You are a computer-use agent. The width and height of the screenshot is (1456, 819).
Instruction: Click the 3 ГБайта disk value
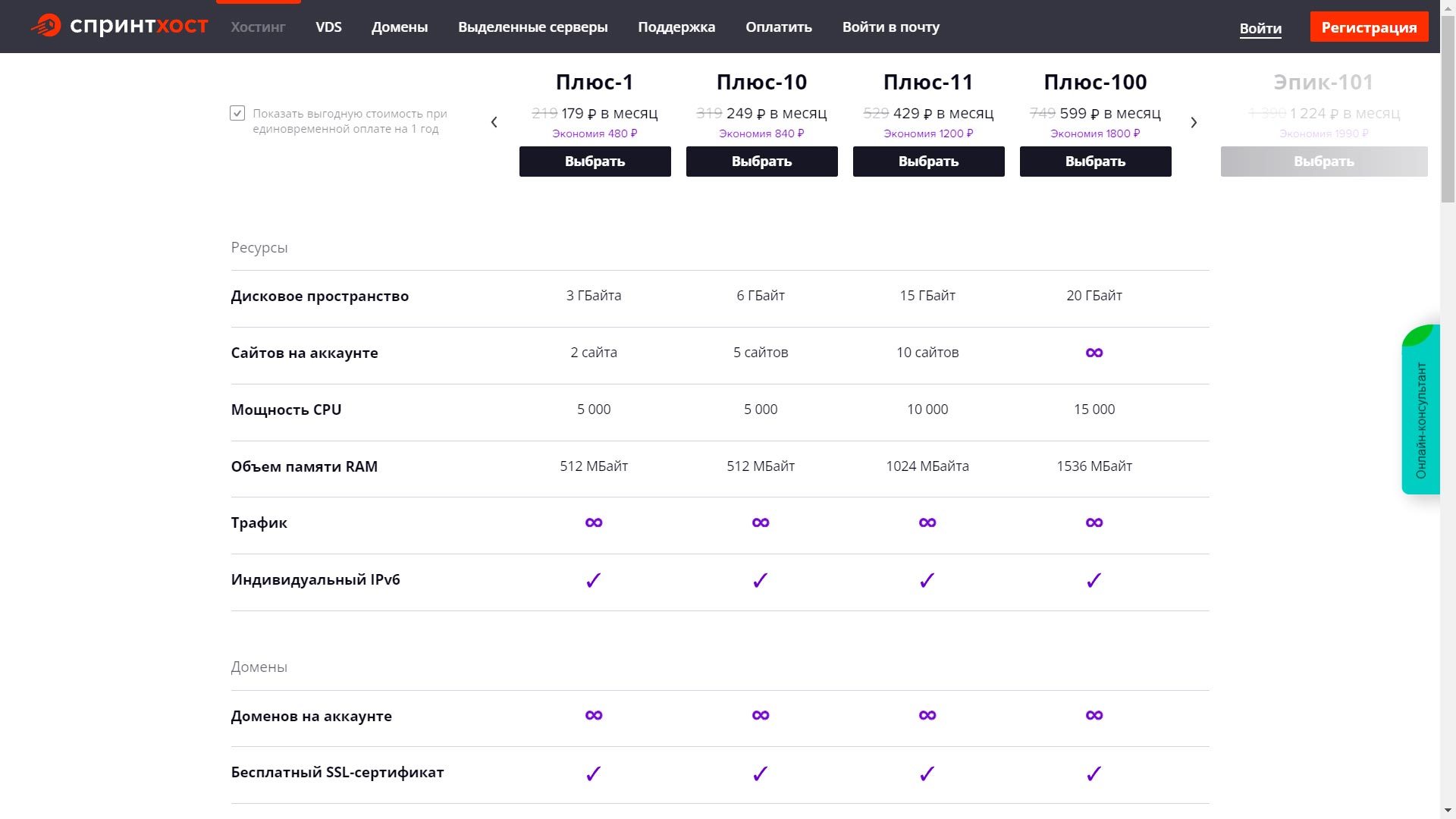tap(594, 296)
